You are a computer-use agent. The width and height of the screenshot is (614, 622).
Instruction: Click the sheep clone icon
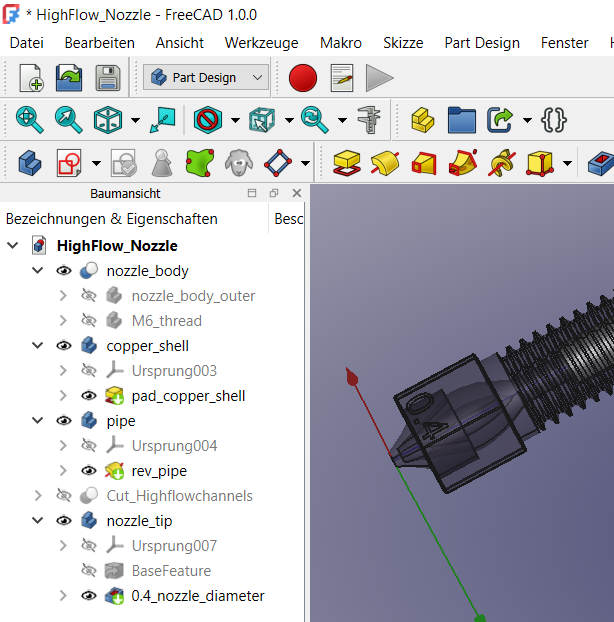point(239,163)
